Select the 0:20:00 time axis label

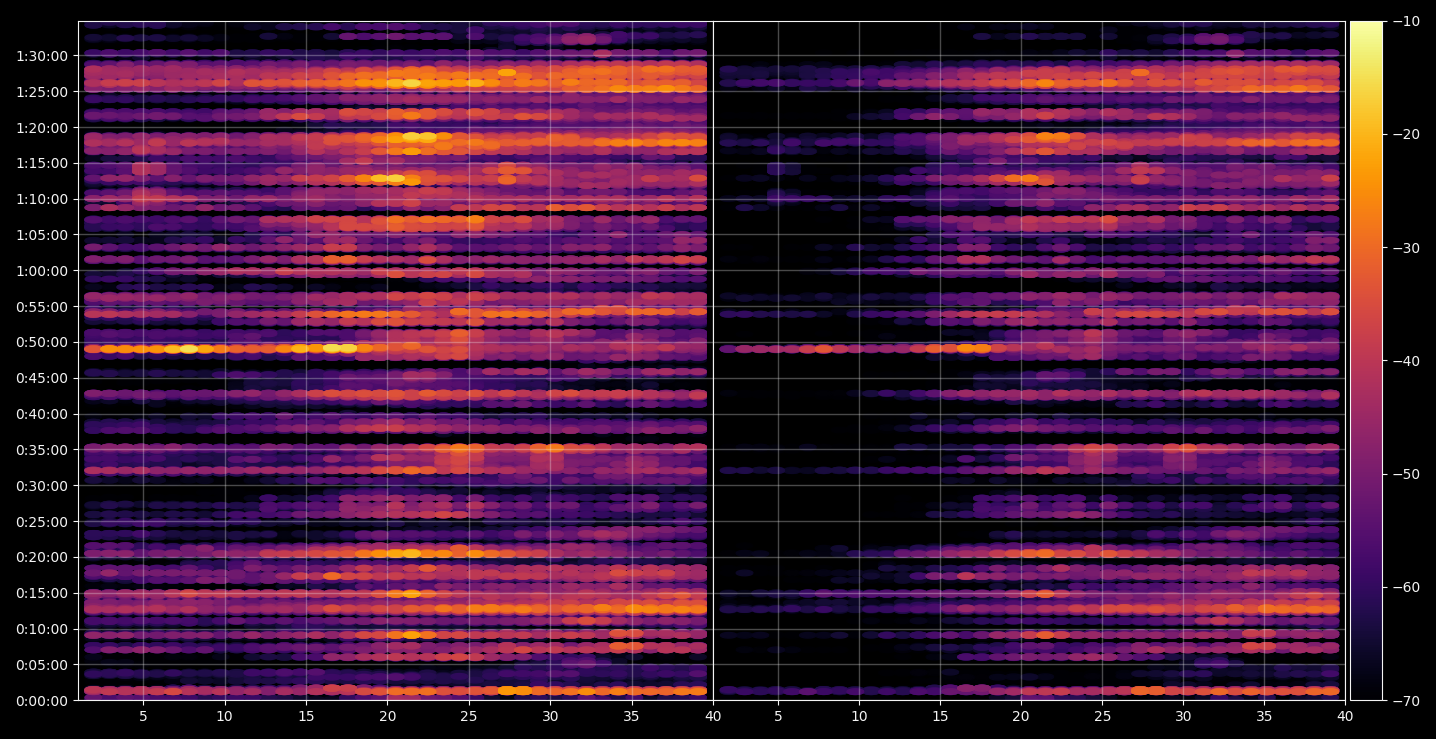tap(41, 557)
